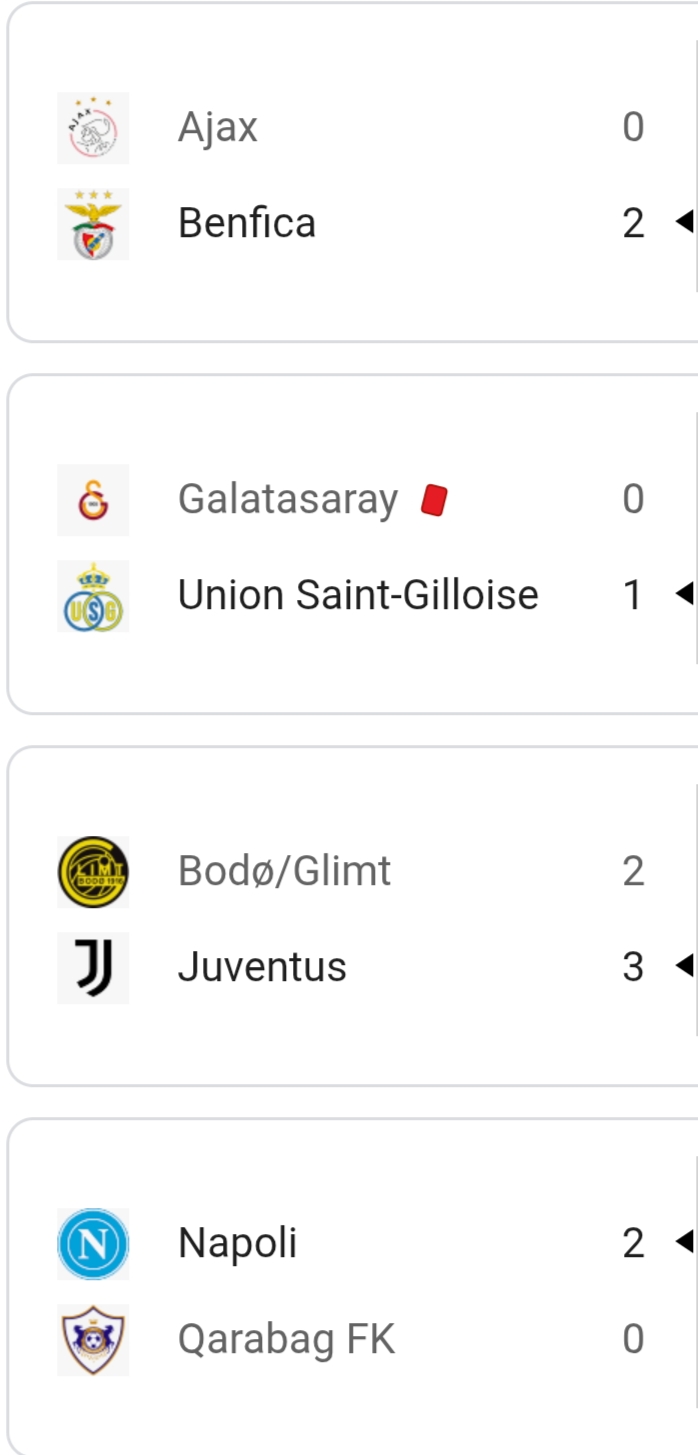The image size is (698, 1455).
Task: Click the winner arrow beside Juventus
Action: 684,966
